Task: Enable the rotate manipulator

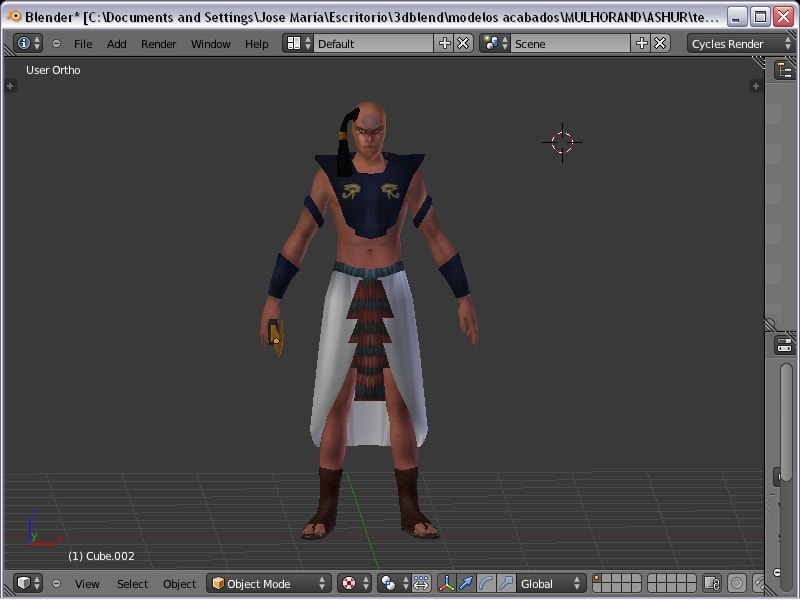Action: click(486, 583)
